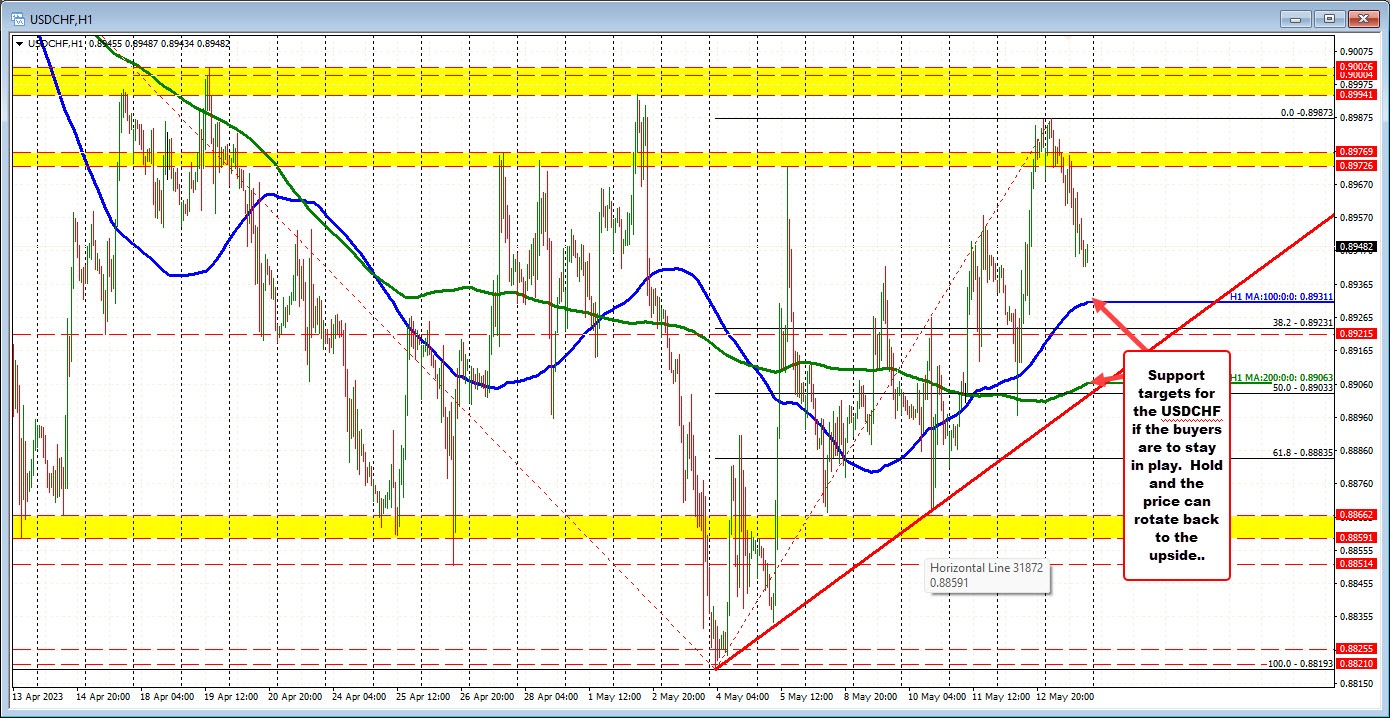
Task: Collapse the OHLC quote header with the triangle
Action: point(21,44)
